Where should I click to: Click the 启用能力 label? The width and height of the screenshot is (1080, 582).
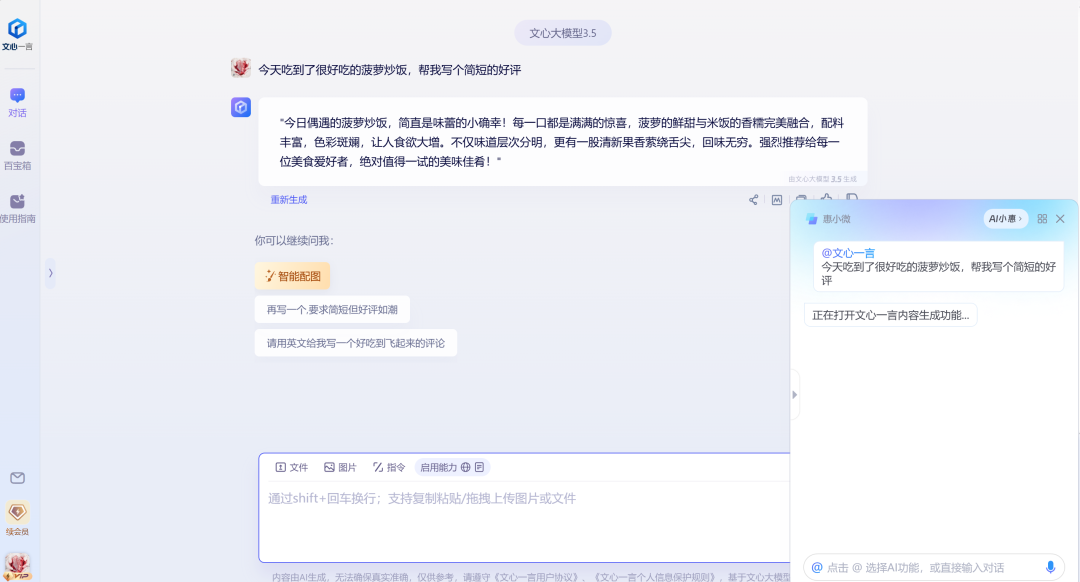pyautogui.click(x=438, y=468)
